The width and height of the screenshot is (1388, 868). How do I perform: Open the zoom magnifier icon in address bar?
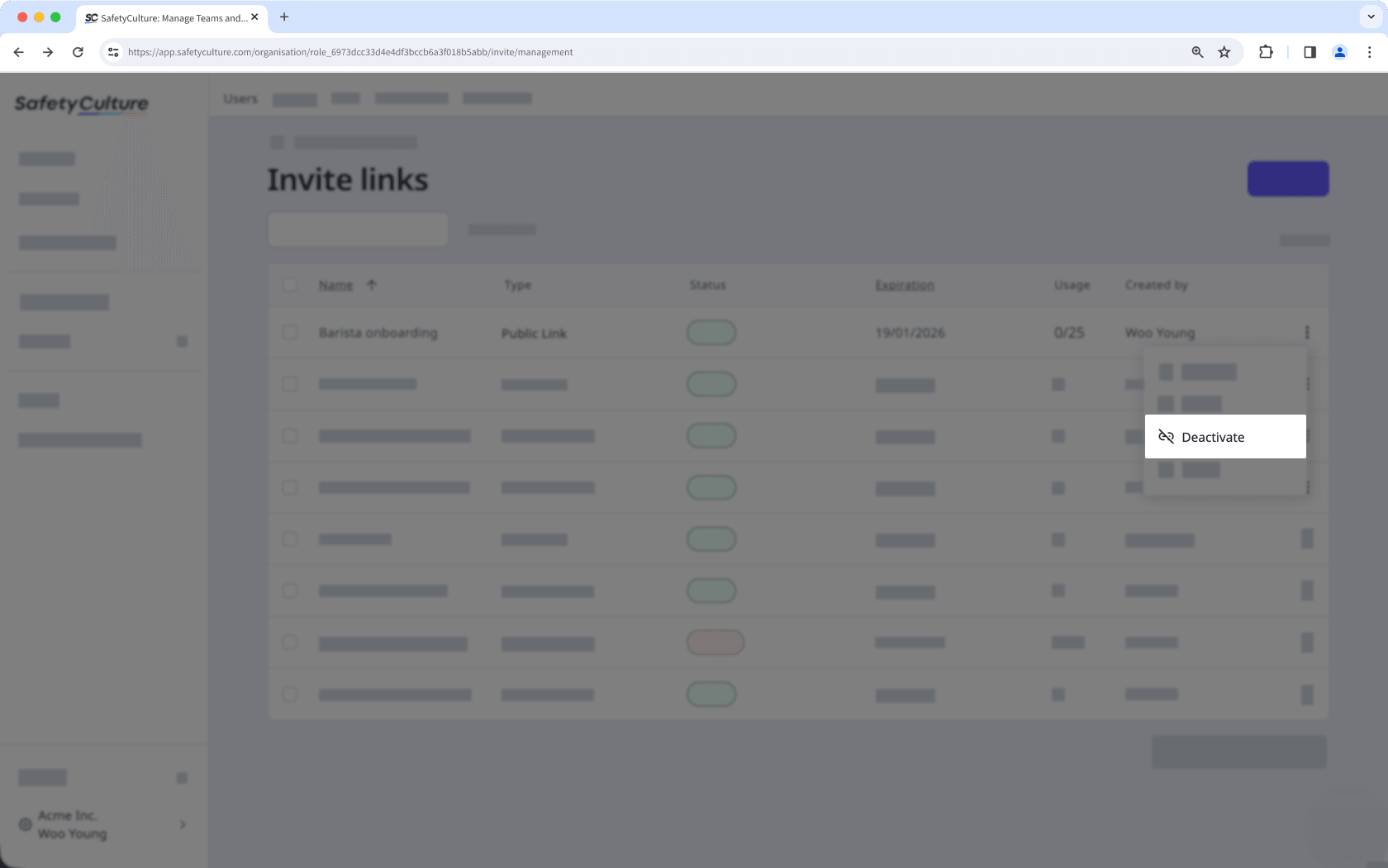[1197, 52]
